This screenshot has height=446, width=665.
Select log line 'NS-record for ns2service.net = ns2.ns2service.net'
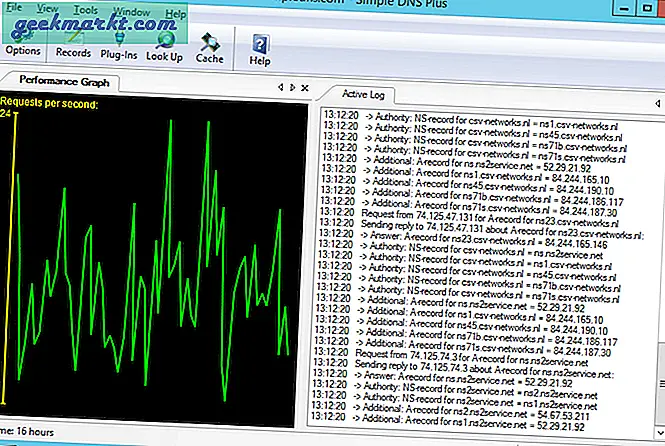click(454, 390)
